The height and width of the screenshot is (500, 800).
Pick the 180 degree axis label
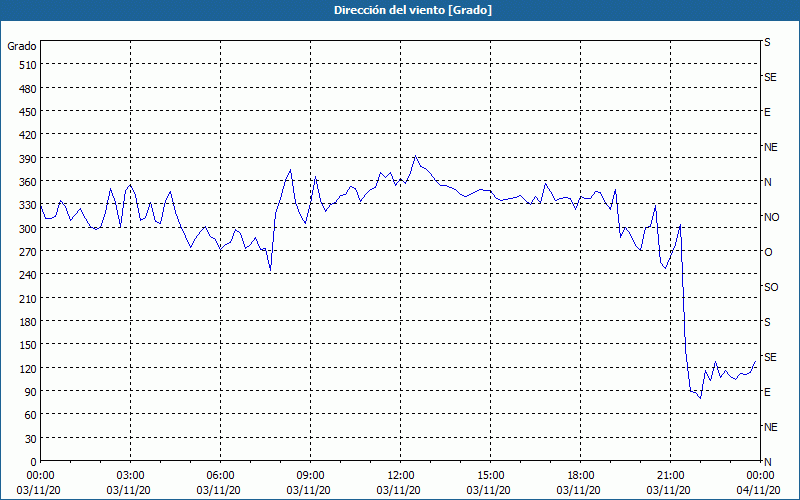point(28,322)
